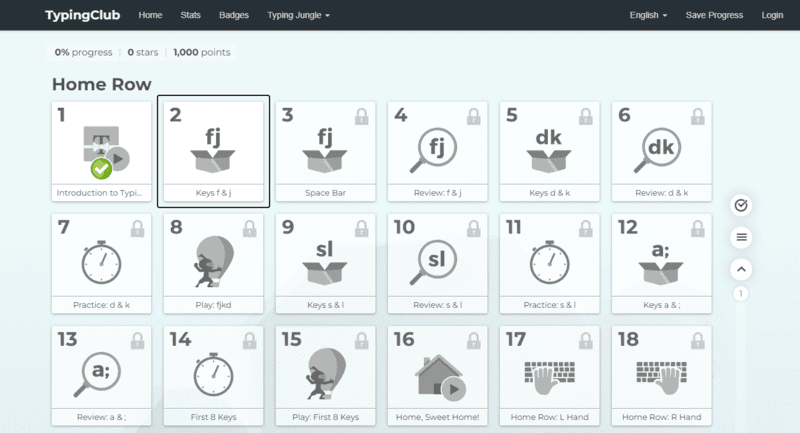Click the Login button
This screenshot has width=800, height=433.
(x=772, y=15)
